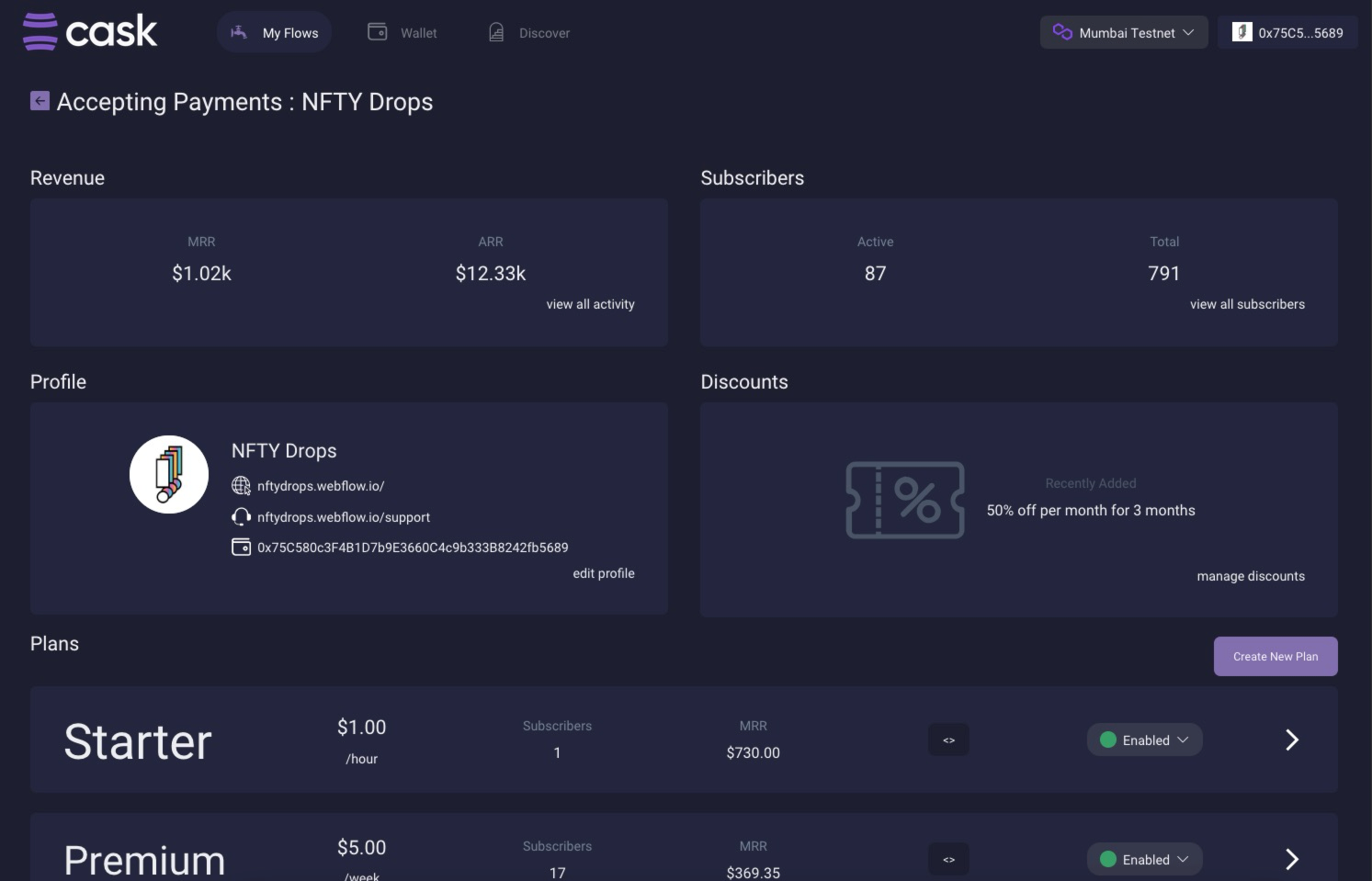This screenshot has width=1372, height=881.
Task: Open the view all subscribers link
Action: pos(1247,304)
